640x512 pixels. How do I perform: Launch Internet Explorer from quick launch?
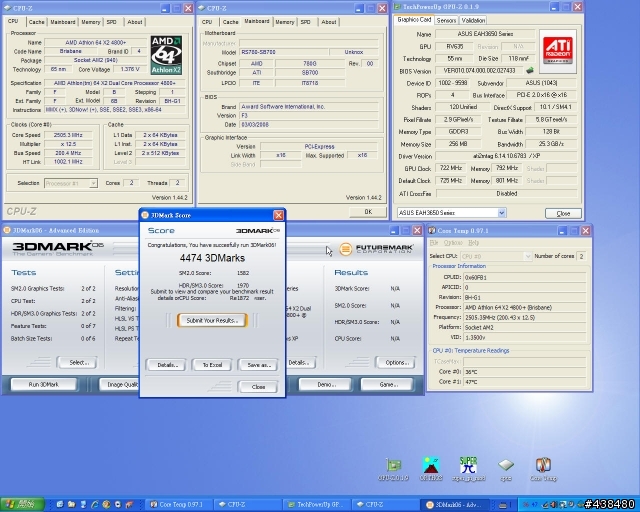point(95,505)
